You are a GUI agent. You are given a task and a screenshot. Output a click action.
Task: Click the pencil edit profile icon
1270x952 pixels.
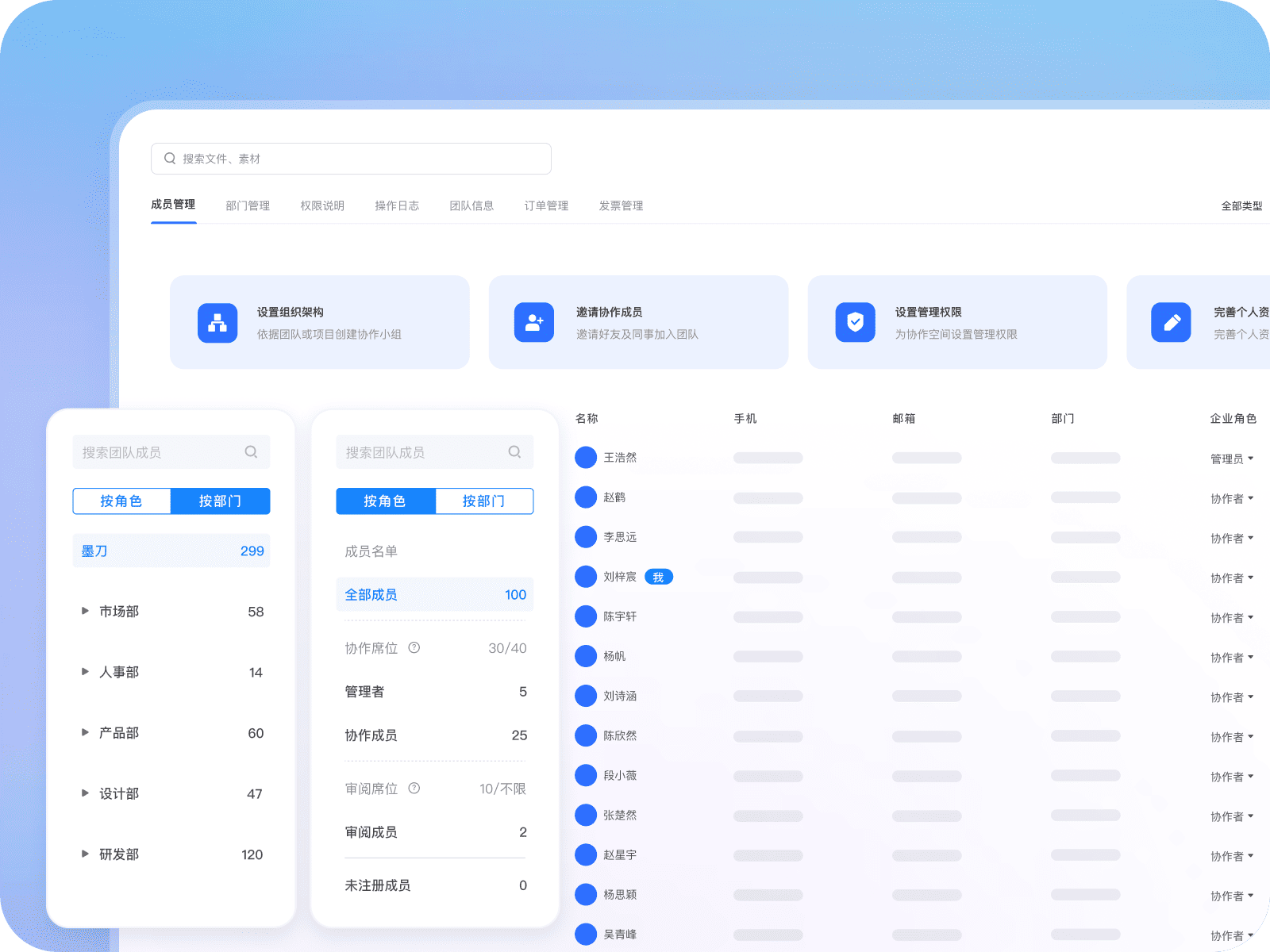(1171, 323)
